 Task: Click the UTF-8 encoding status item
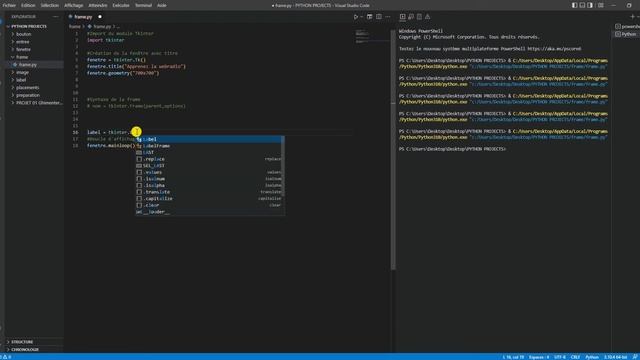560,357
